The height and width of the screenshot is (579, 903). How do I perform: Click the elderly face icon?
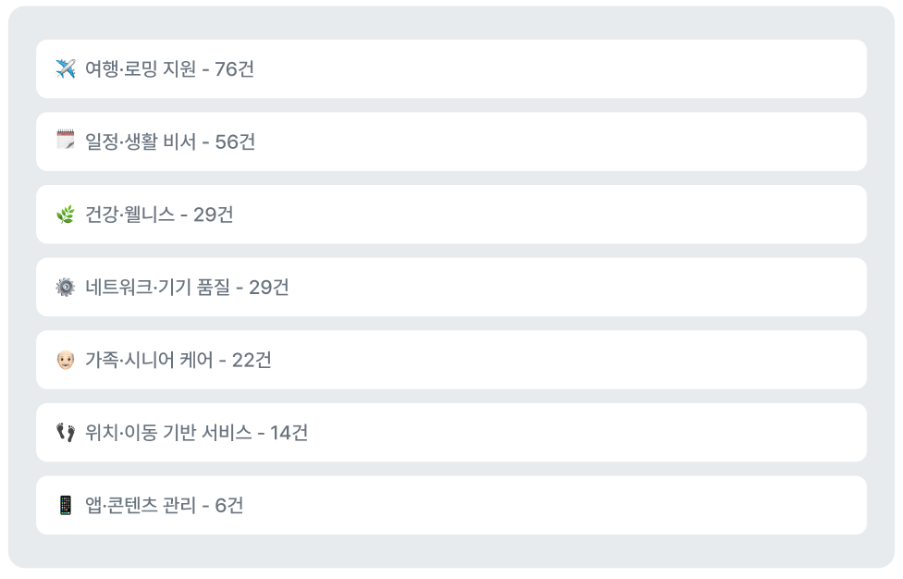tap(65, 360)
